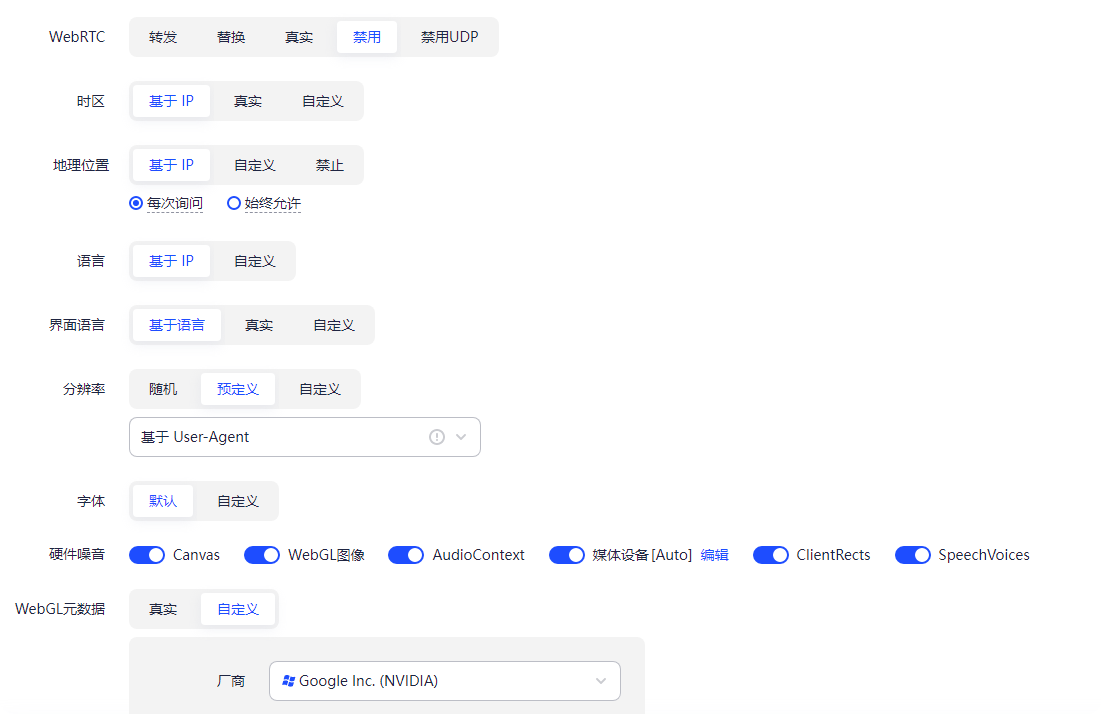Select the 始终允许 radio button
This screenshot has width=1101, height=714.
233,203
